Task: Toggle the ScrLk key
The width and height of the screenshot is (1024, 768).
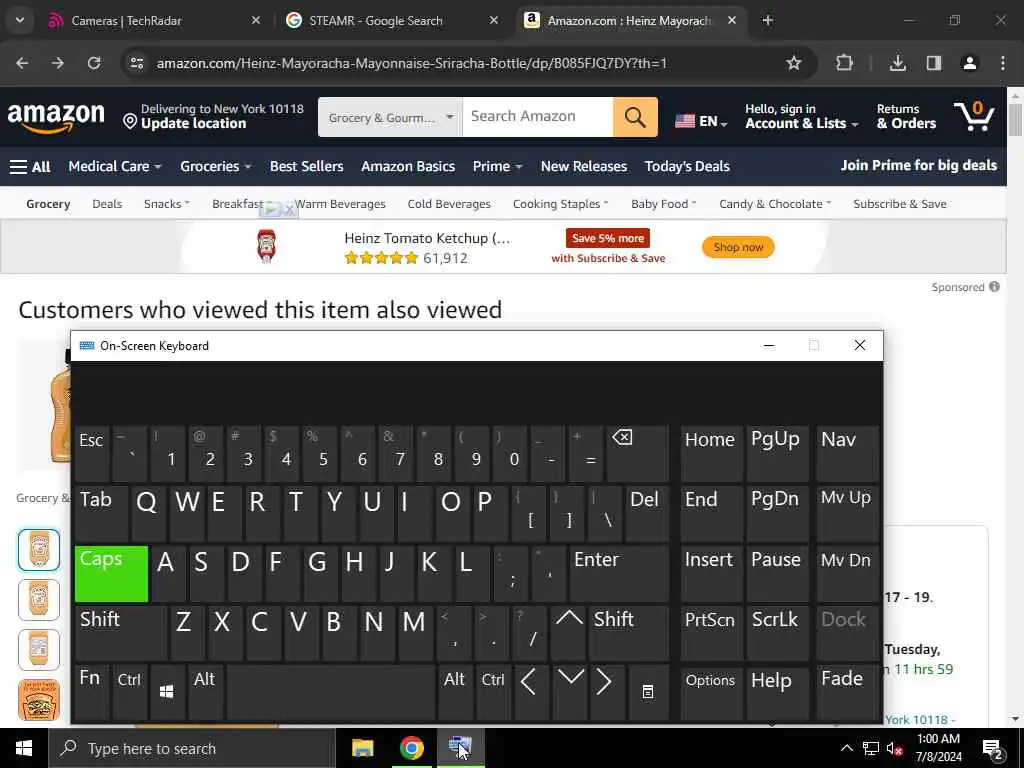Action: [x=776, y=632]
